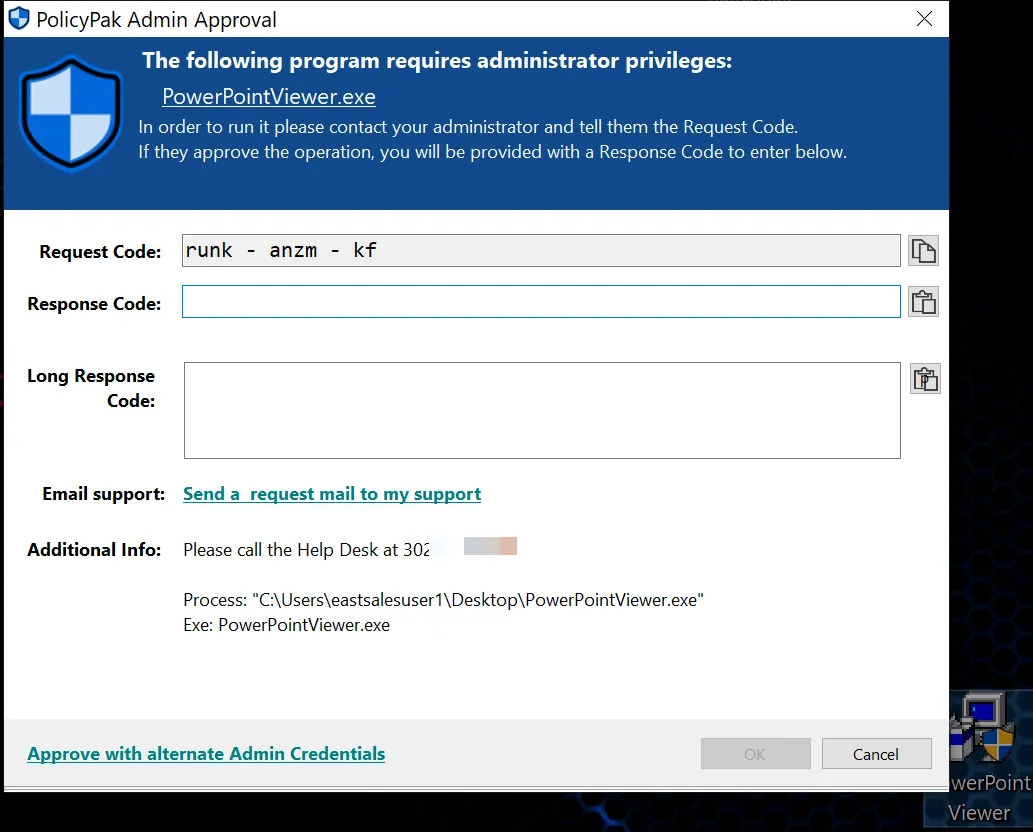Copy the Request Code to clipboard
Viewport: 1033px width, 832px height.
point(923,251)
